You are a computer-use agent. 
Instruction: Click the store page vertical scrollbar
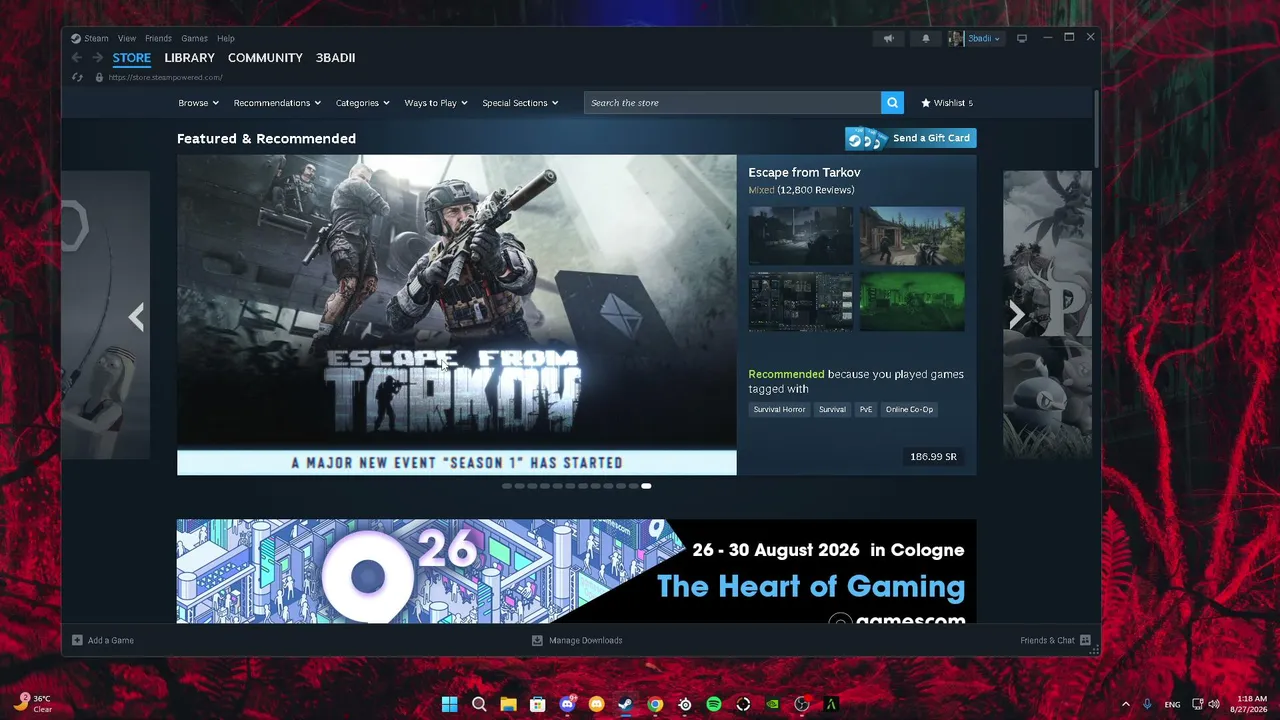coord(1097,130)
